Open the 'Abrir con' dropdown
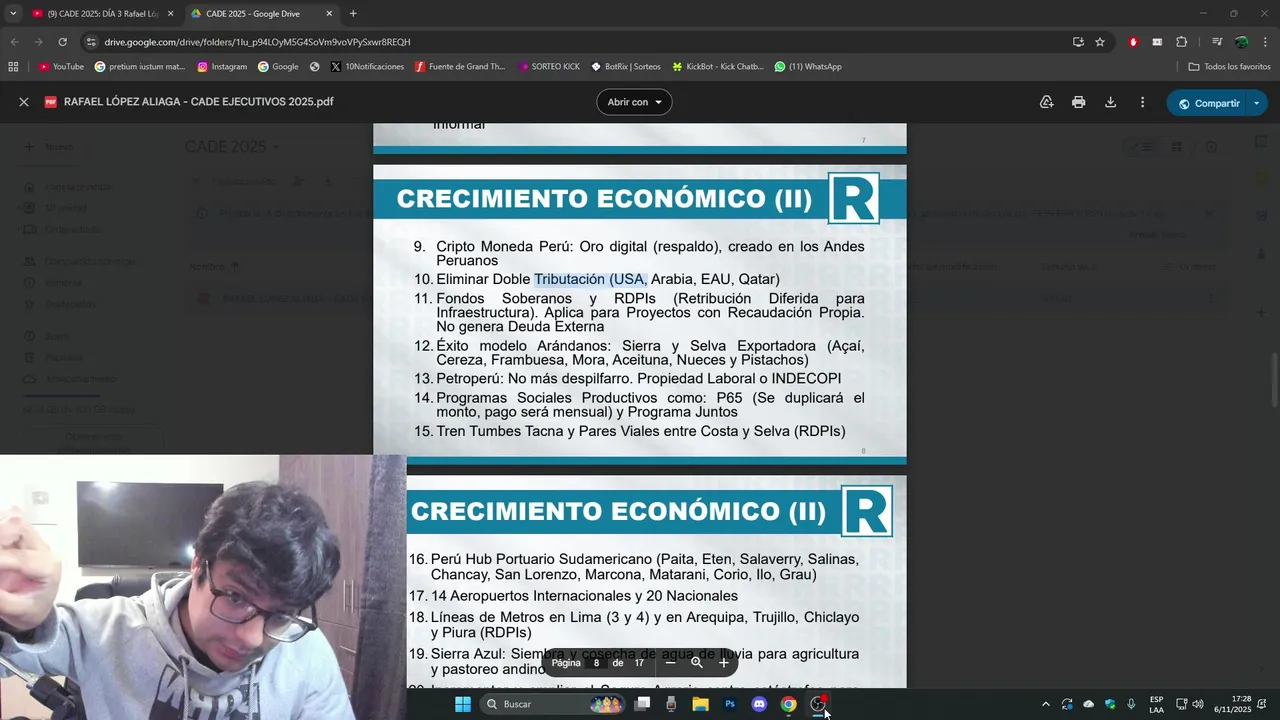This screenshot has width=1280, height=720. (x=634, y=102)
